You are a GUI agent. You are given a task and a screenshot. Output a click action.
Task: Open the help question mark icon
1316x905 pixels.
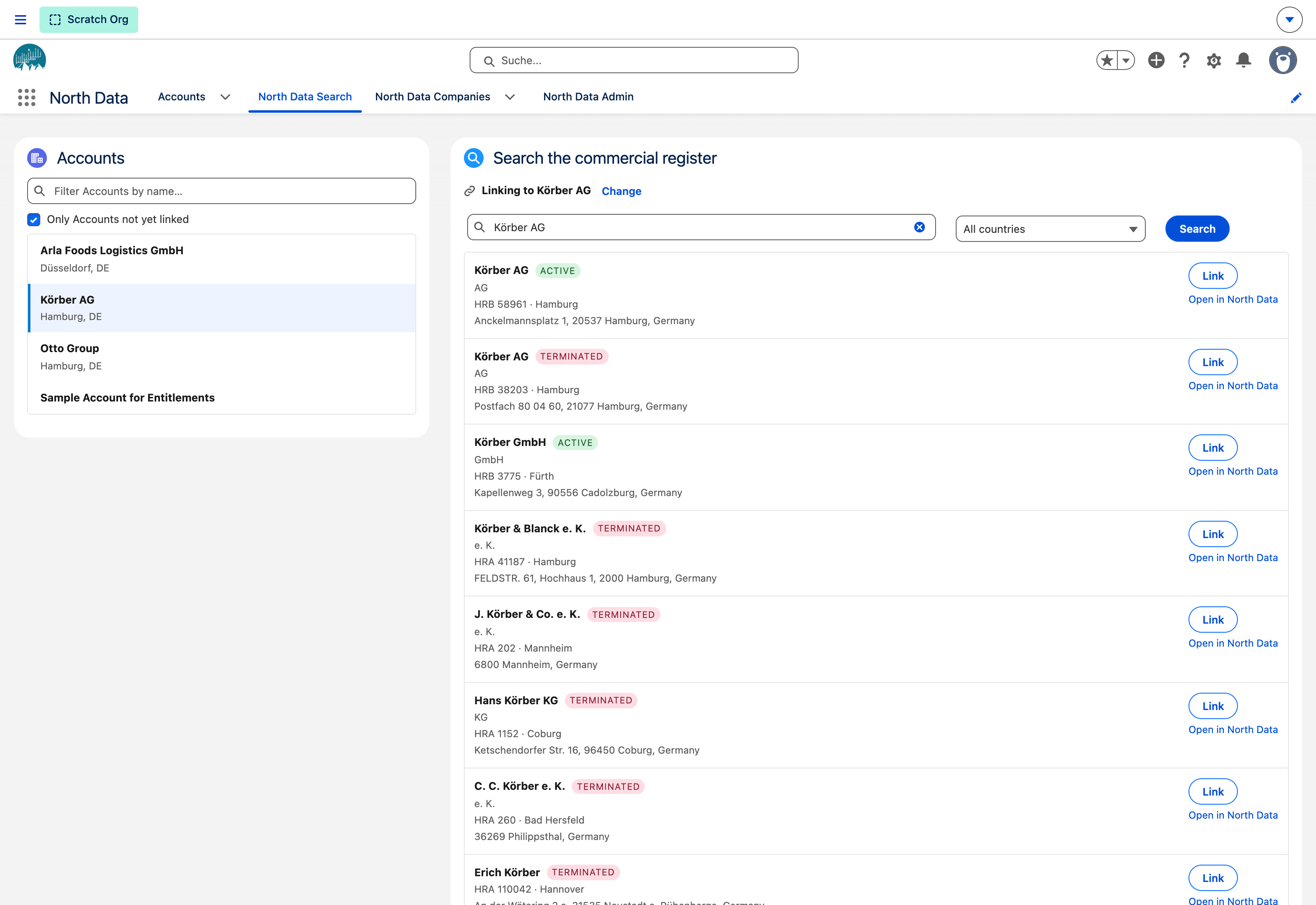tap(1184, 60)
